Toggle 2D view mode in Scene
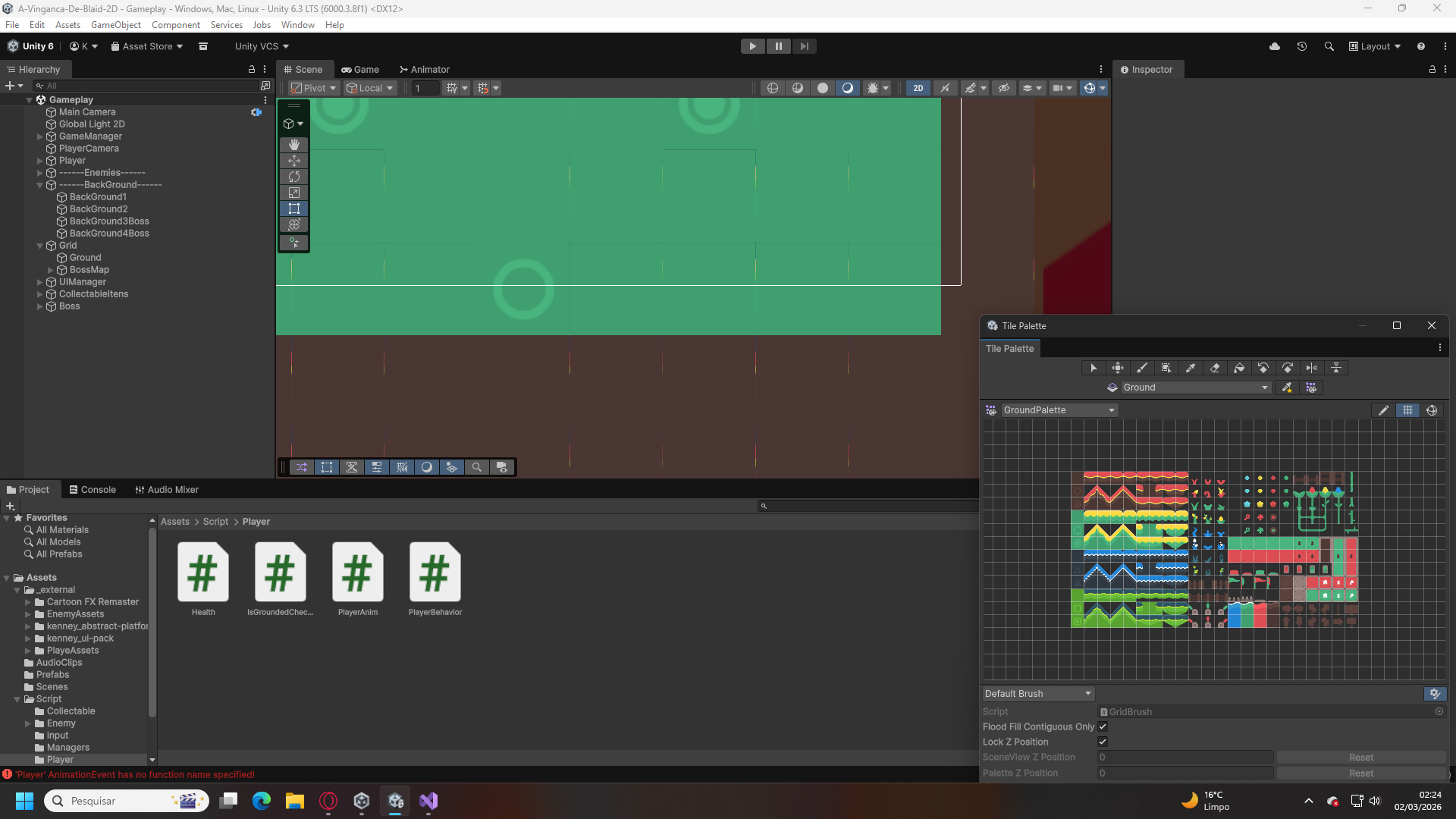The image size is (1456, 819). (918, 88)
